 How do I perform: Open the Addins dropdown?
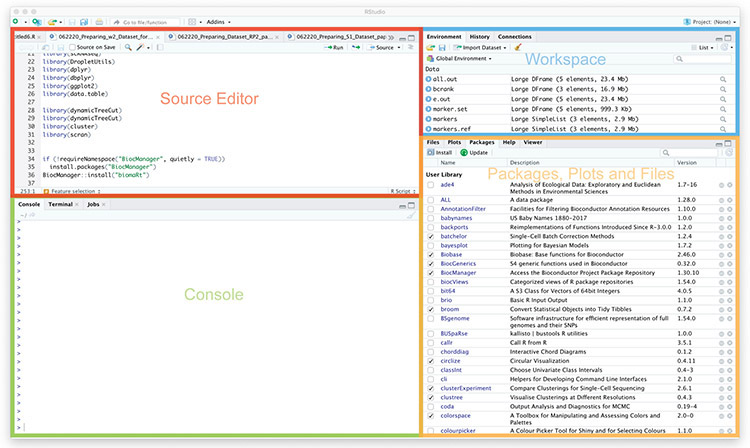(218, 22)
